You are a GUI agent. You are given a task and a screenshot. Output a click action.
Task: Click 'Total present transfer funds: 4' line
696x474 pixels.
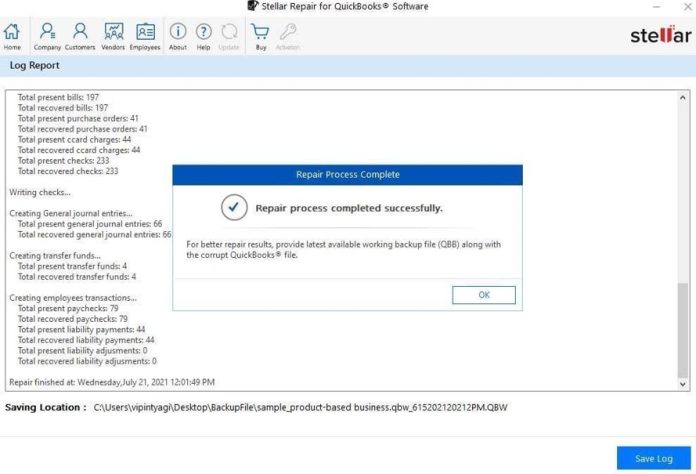click(x=72, y=266)
